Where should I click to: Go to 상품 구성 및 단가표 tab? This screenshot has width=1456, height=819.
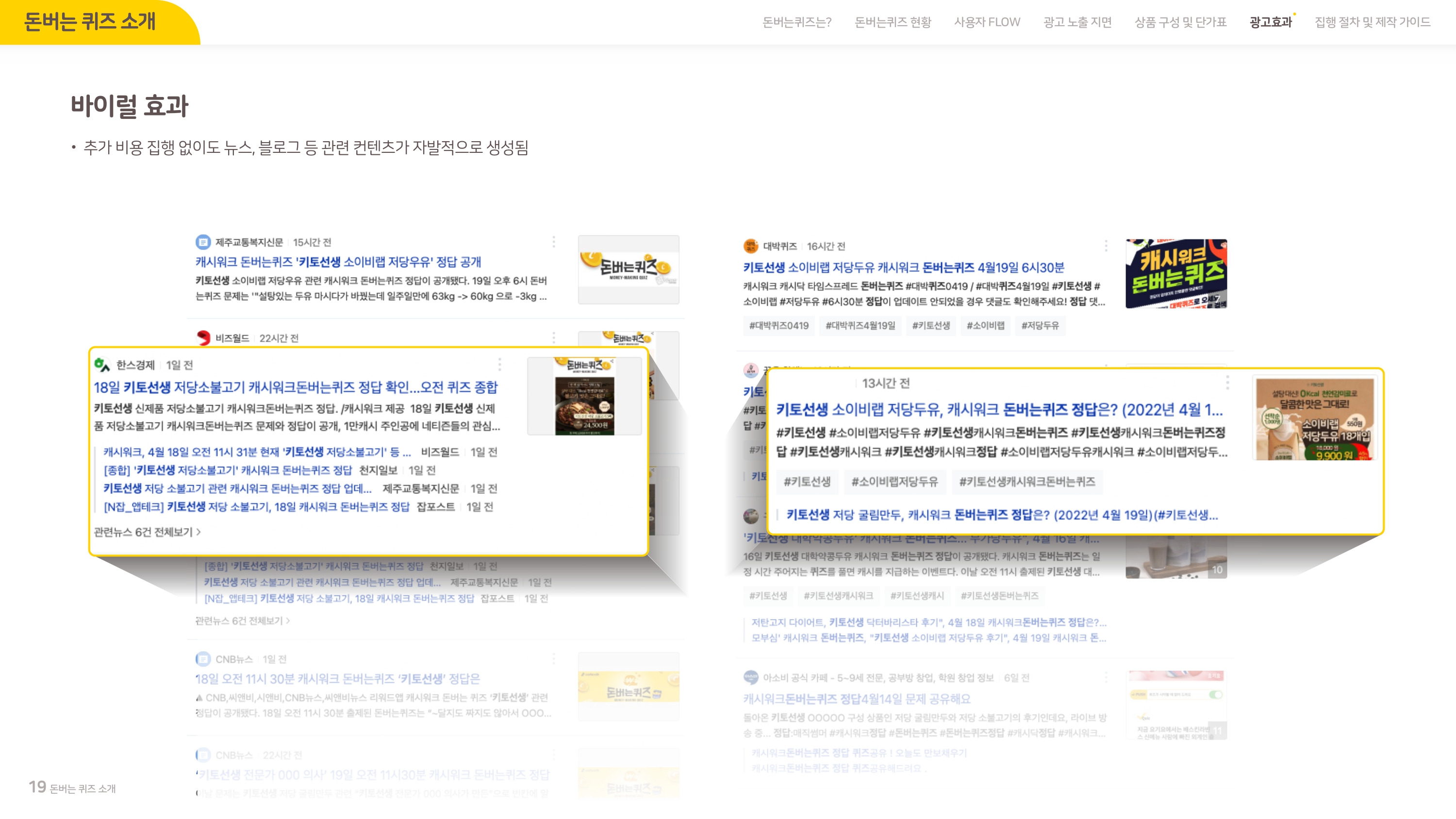point(1180,22)
